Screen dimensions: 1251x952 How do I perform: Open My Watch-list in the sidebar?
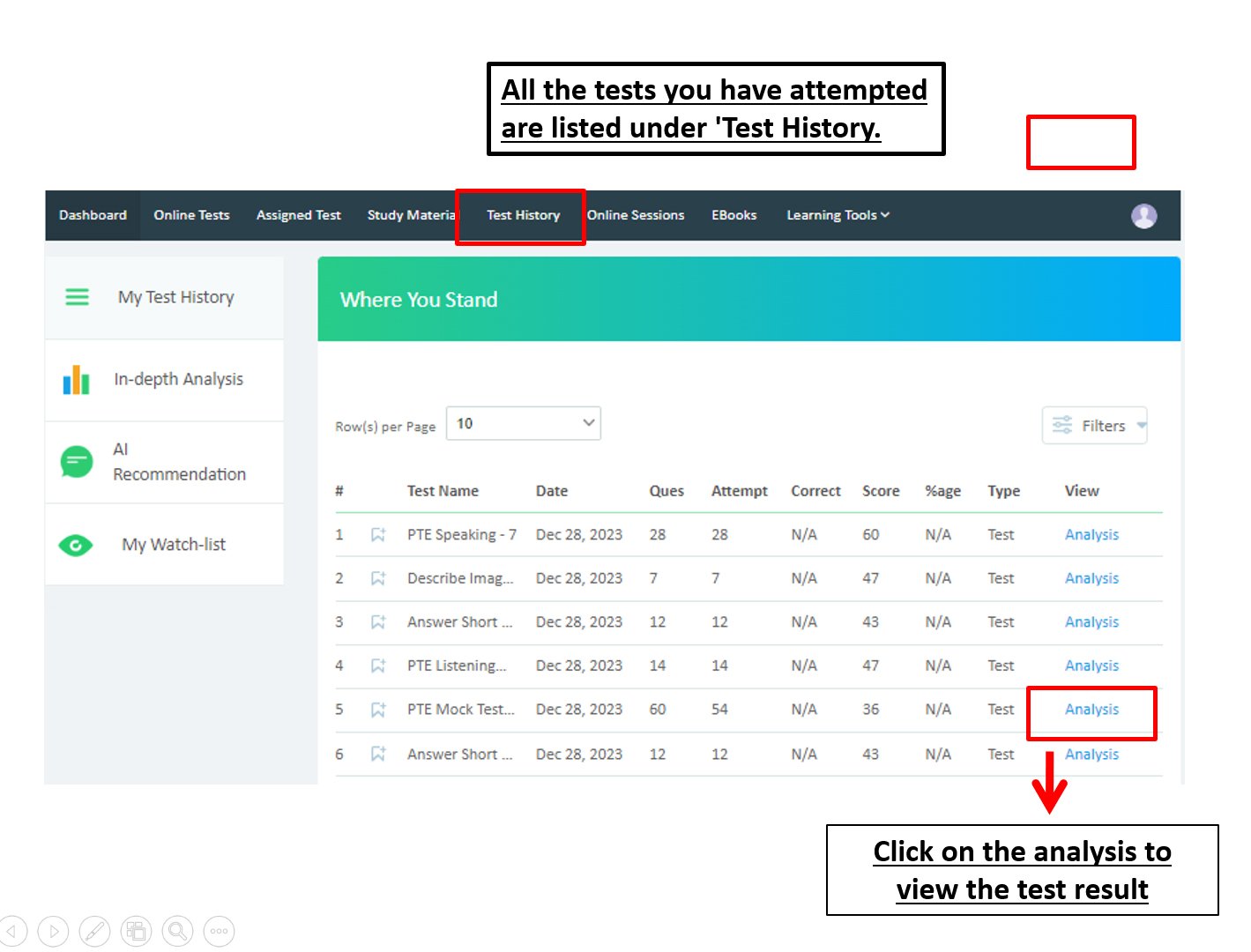pos(164,545)
